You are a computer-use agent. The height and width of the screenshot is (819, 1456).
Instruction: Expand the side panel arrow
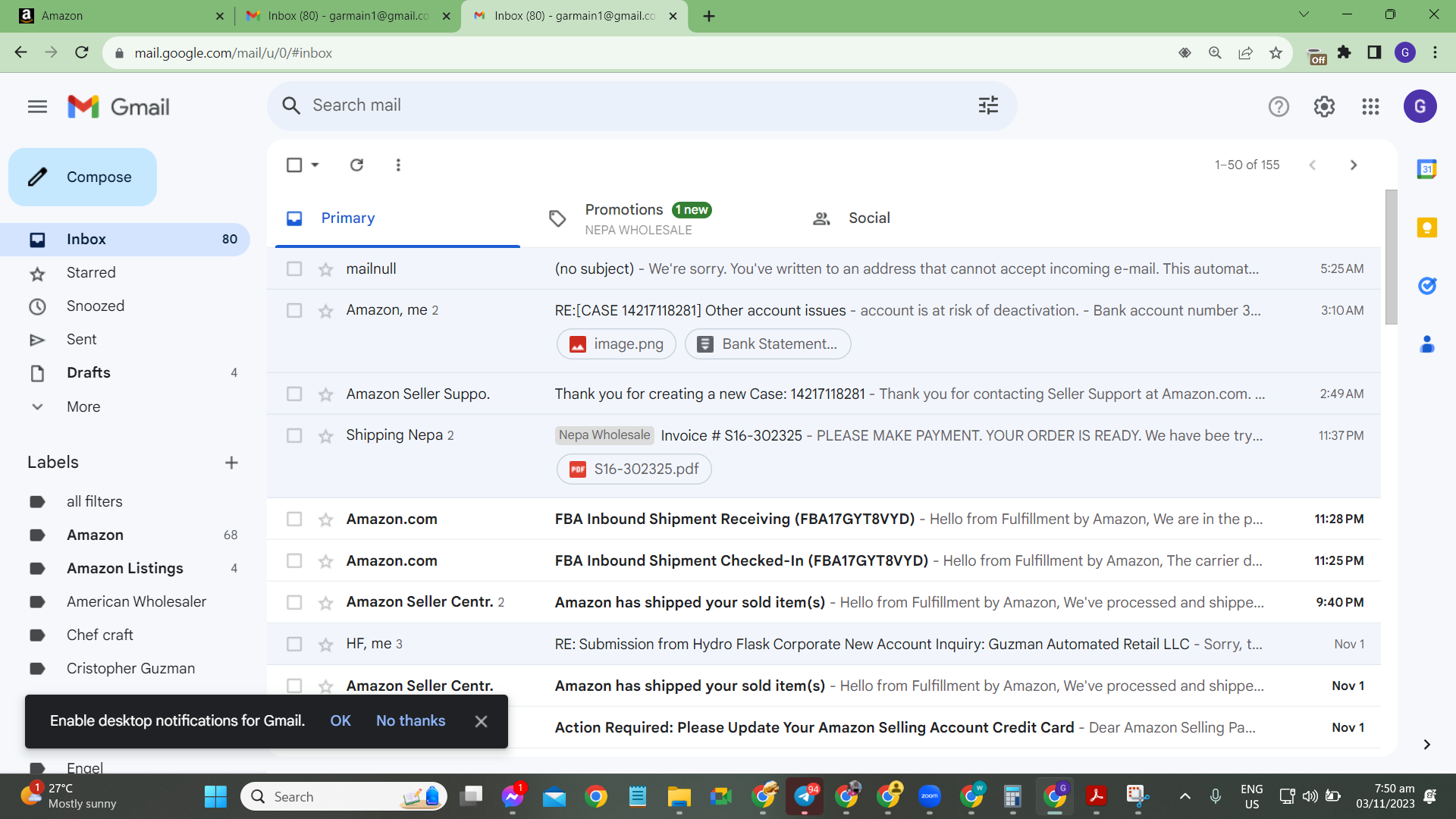click(x=1426, y=745)
